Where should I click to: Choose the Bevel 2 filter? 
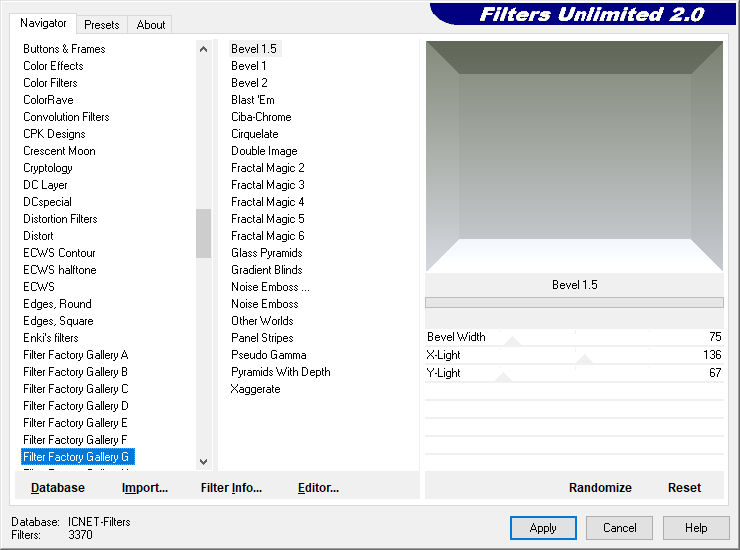(249, 83)
